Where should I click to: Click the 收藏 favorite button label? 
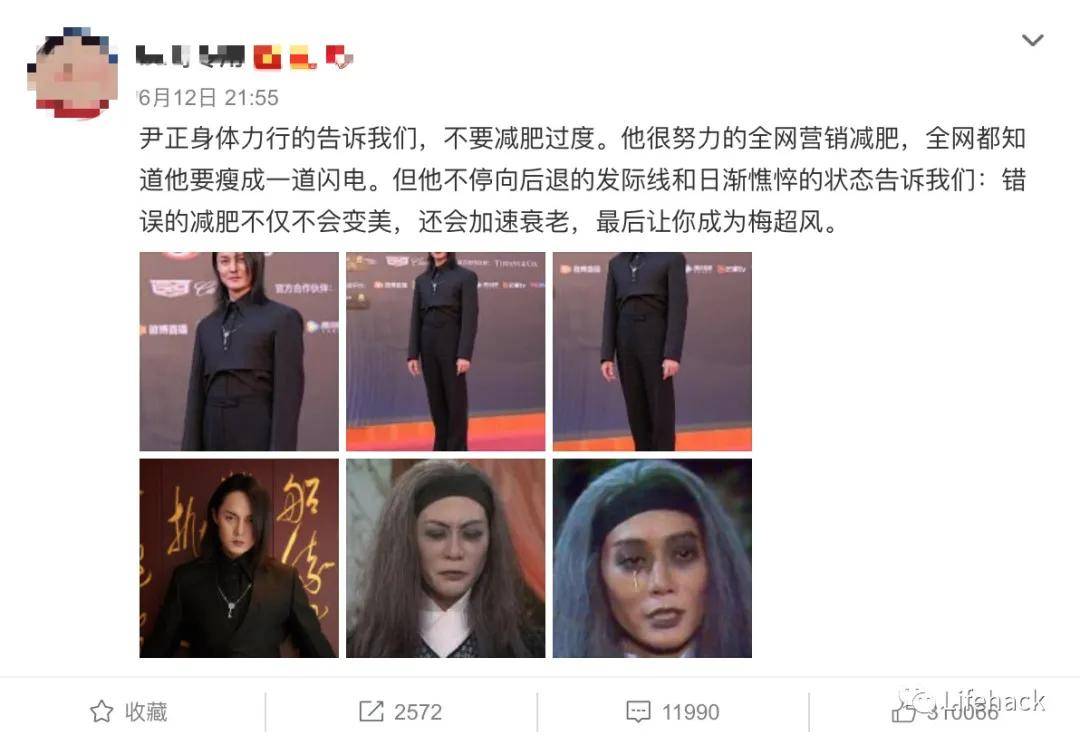(x=146, y=711)
